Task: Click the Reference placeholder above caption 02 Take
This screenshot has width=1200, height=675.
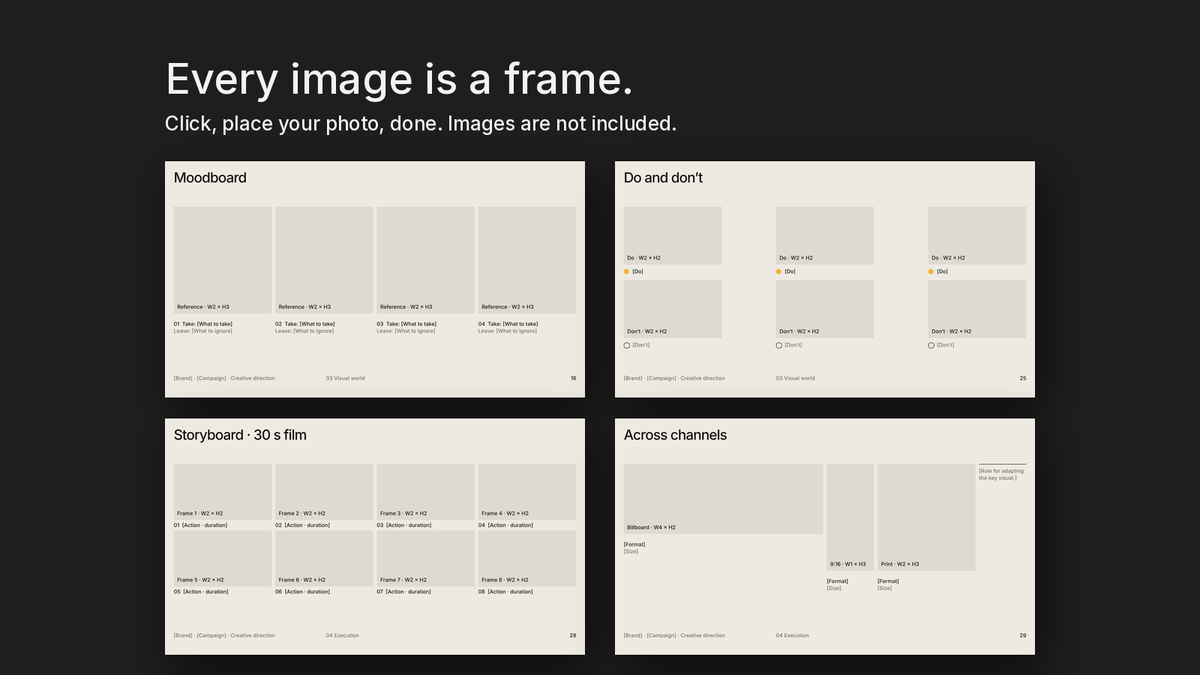Action: pos(324,260)
